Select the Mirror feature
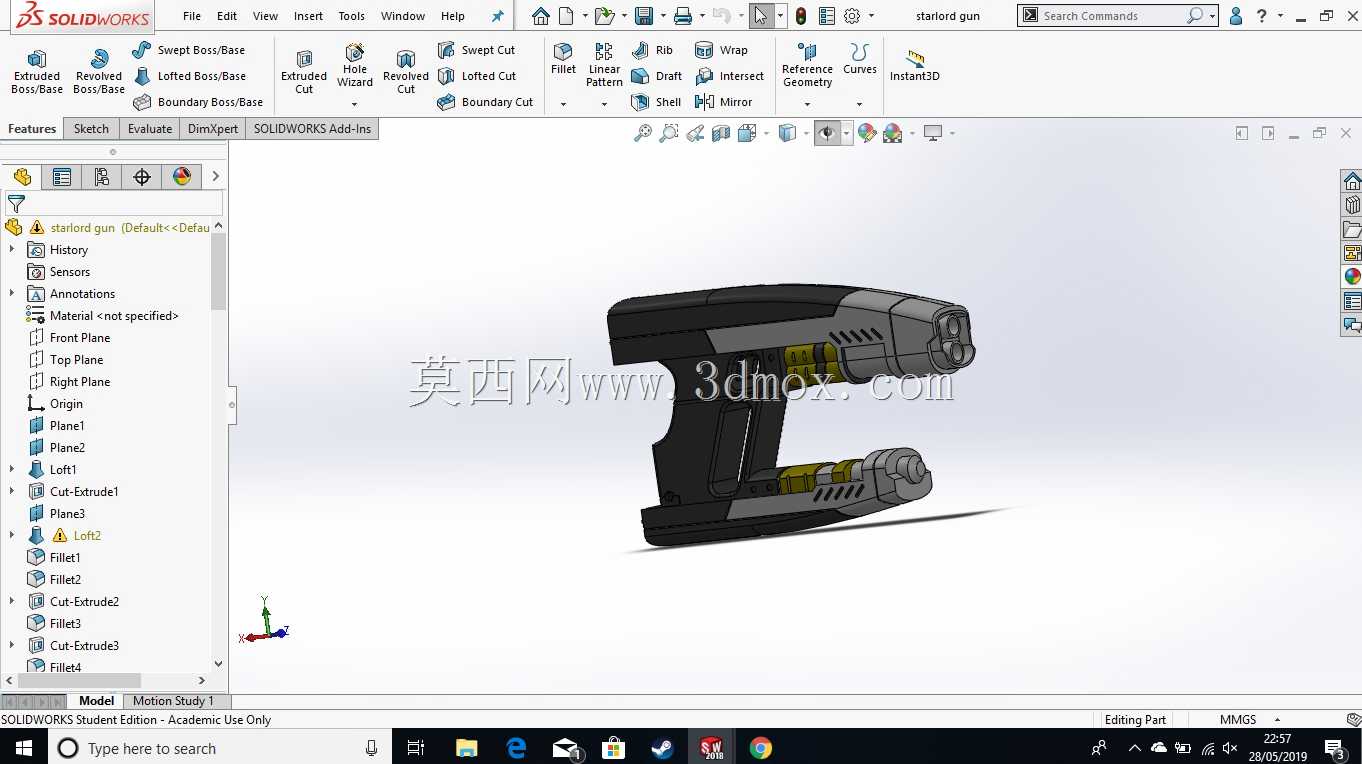1362x764 pixels. [724, 102]
